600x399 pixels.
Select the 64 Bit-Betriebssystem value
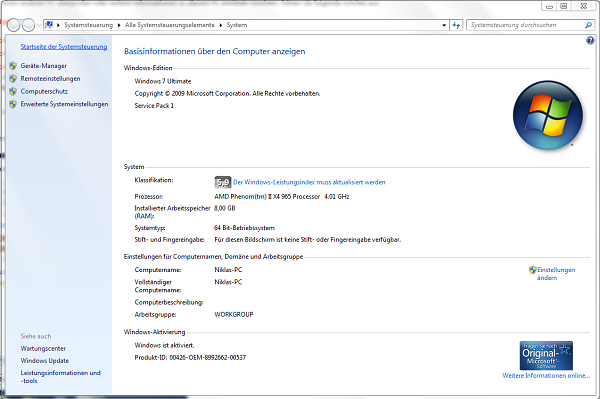pyautogui.click(x=244, y=228)
